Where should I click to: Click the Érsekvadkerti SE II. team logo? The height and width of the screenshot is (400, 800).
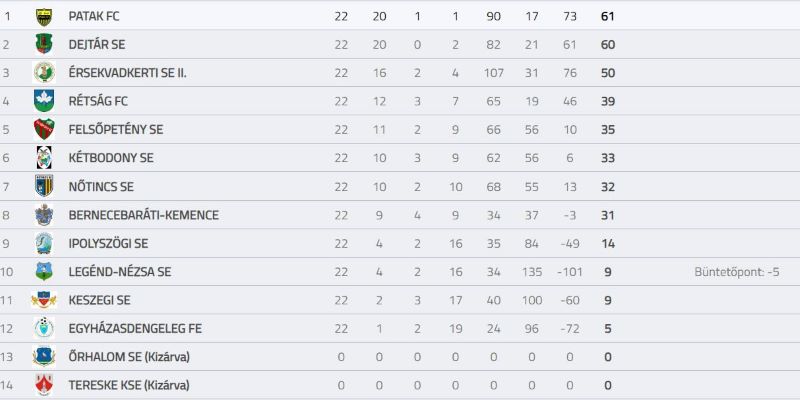[44, 72]
